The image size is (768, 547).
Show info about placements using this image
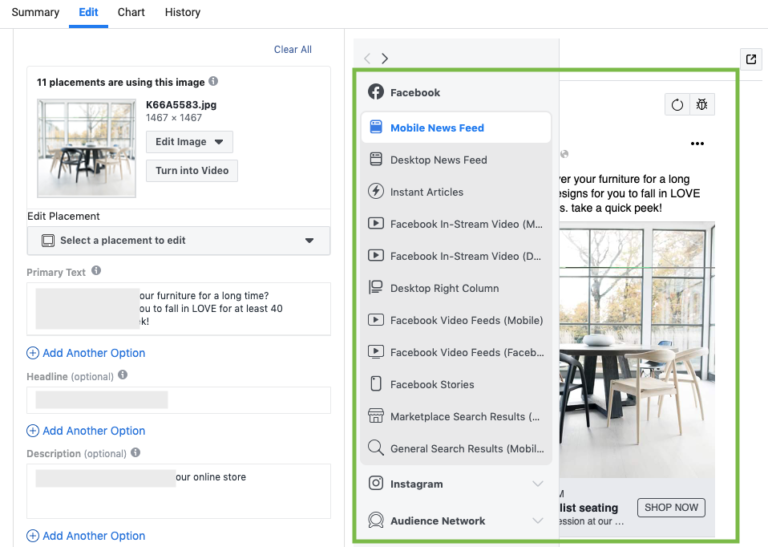click(214, 81)
